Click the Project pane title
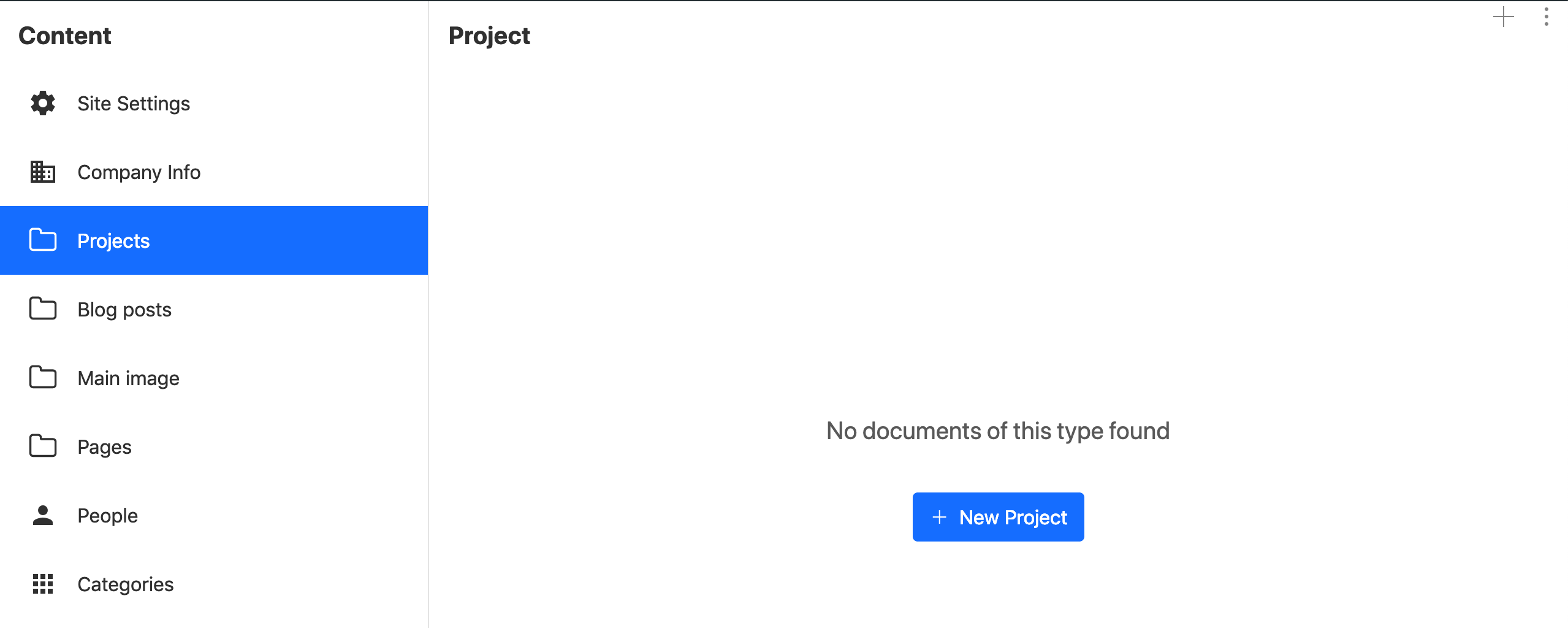This screenshot has height=628, width=1568. click(x=489, y=35)
